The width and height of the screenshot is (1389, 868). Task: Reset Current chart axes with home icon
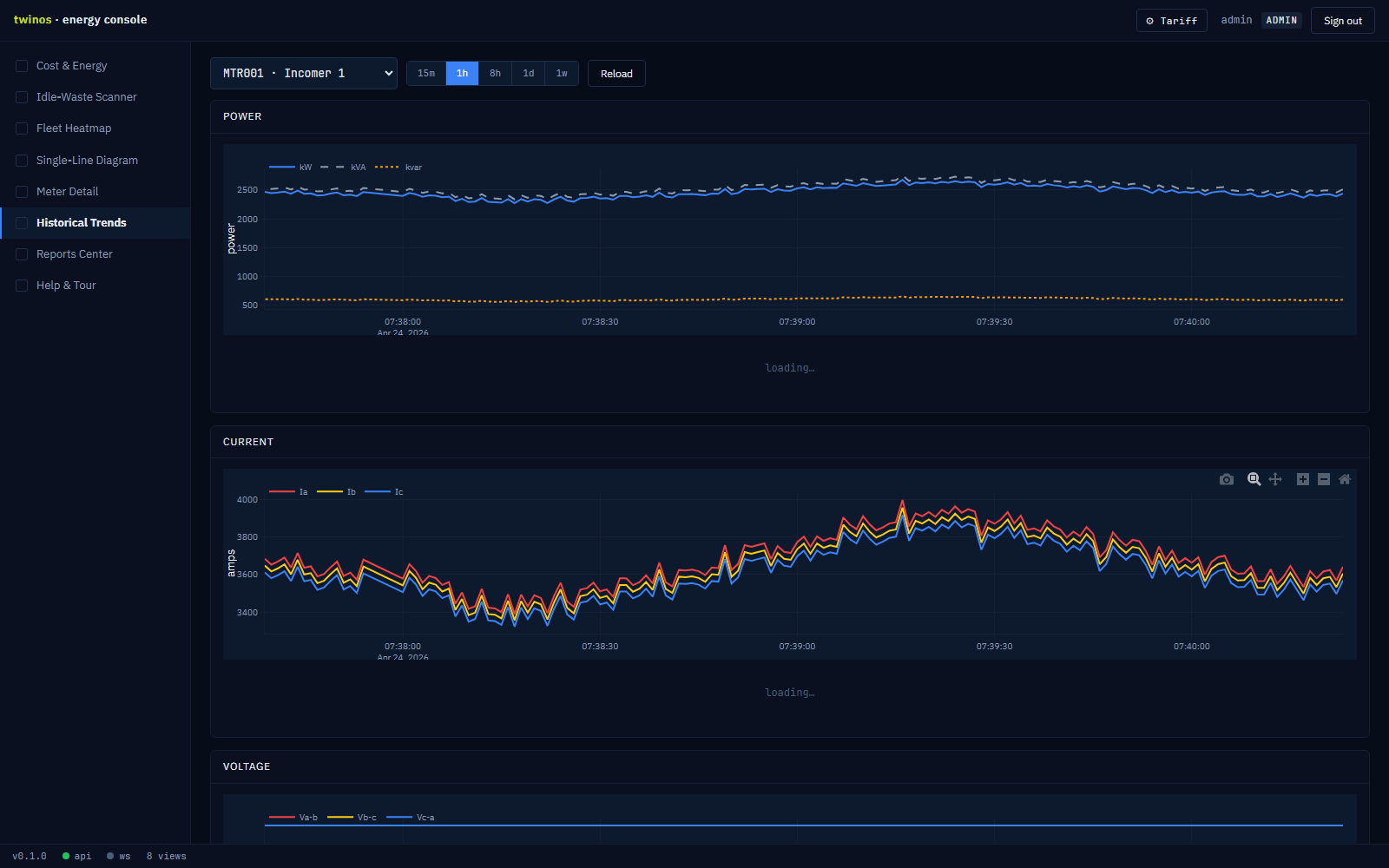(x=1345, y=479)
